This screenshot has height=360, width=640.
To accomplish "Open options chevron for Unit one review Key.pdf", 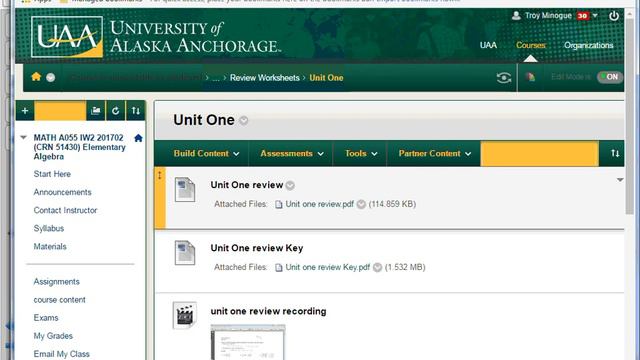I will (x=378, y=267).
